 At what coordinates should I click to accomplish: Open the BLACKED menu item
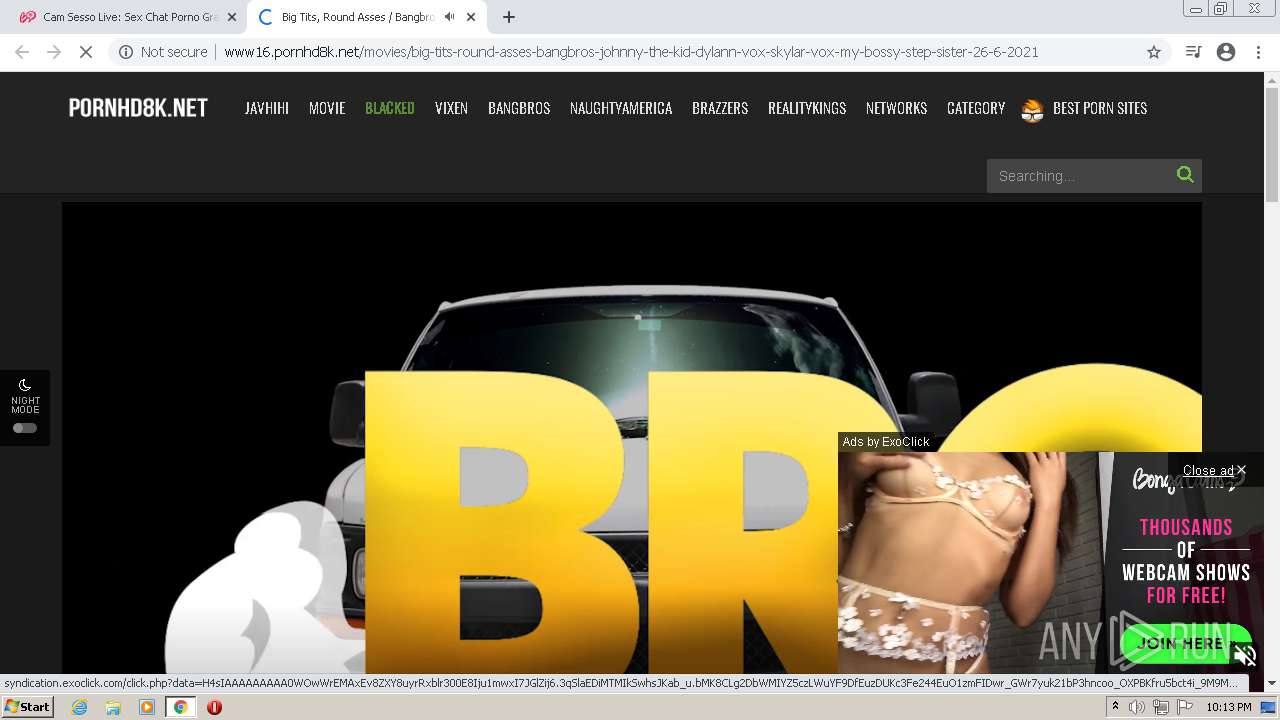390,108
